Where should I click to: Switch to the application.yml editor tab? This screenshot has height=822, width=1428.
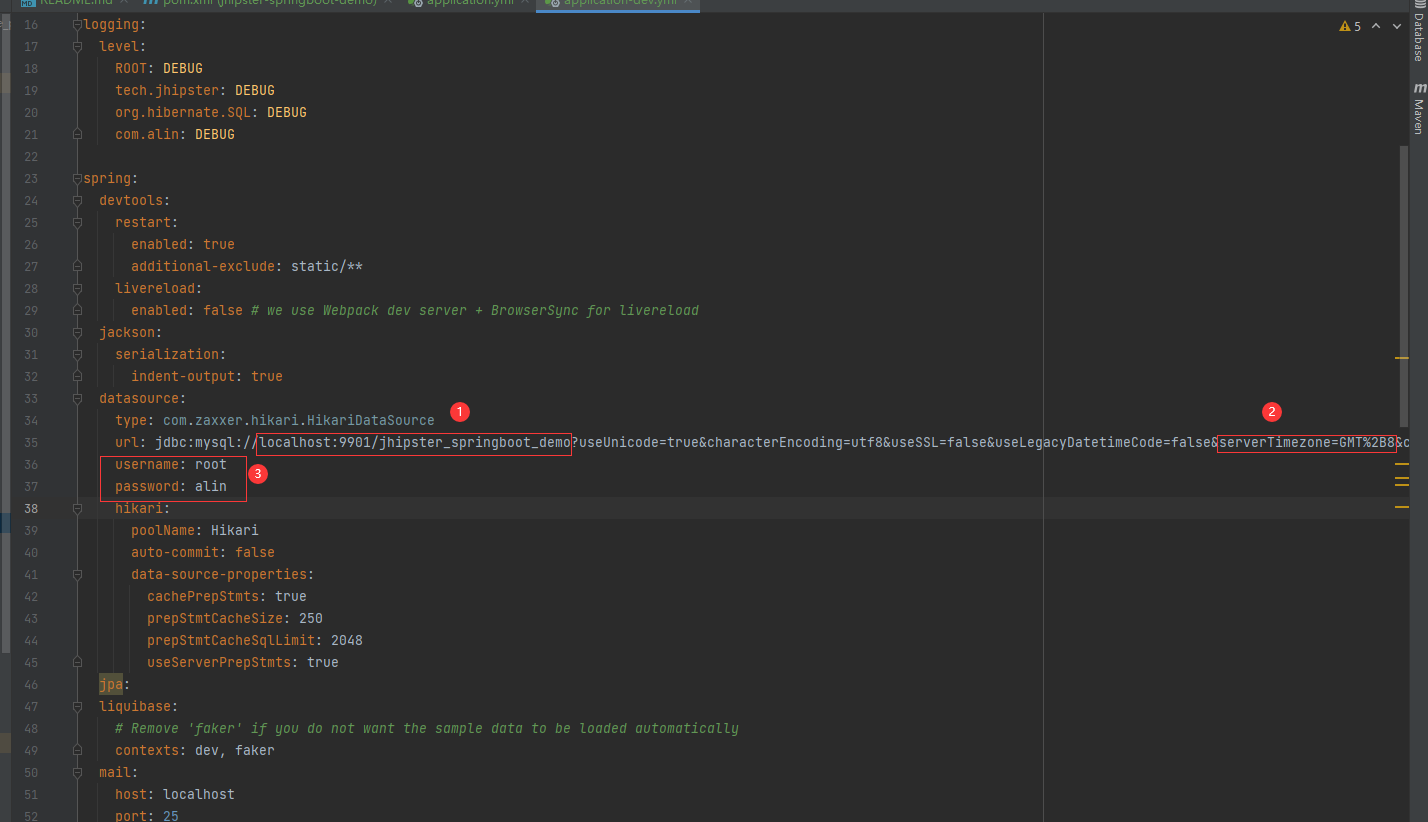[468, 3]
